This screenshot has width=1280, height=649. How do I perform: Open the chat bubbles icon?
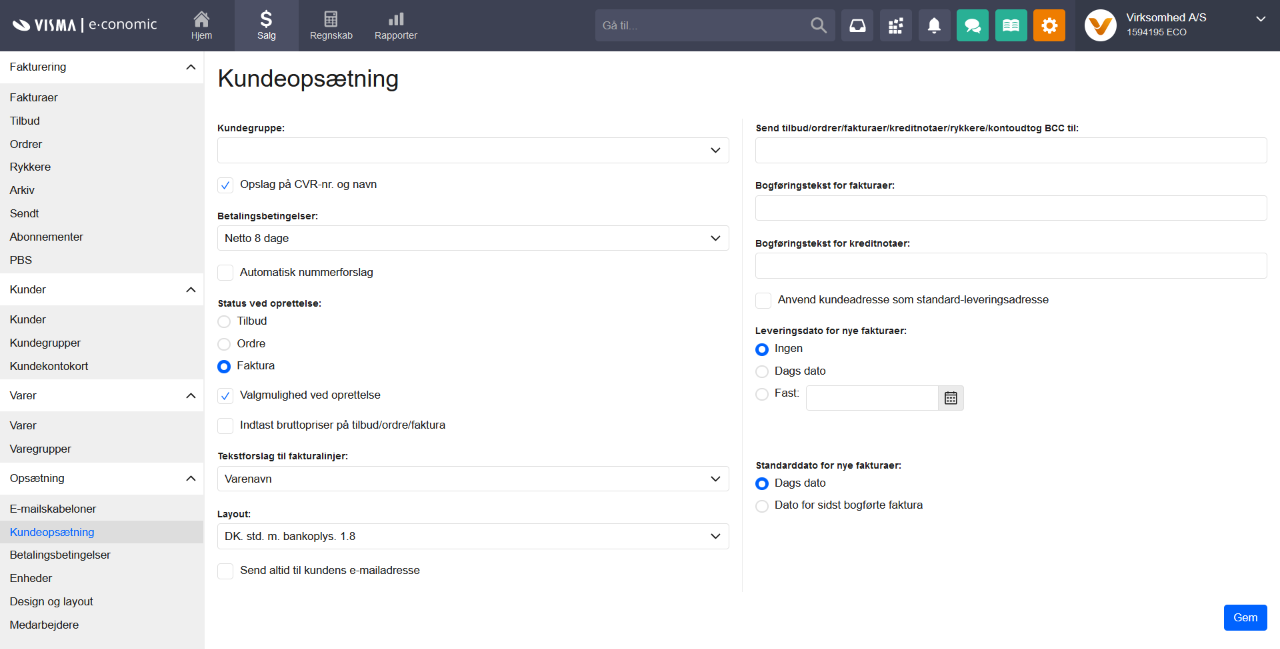tap(972, 26)
